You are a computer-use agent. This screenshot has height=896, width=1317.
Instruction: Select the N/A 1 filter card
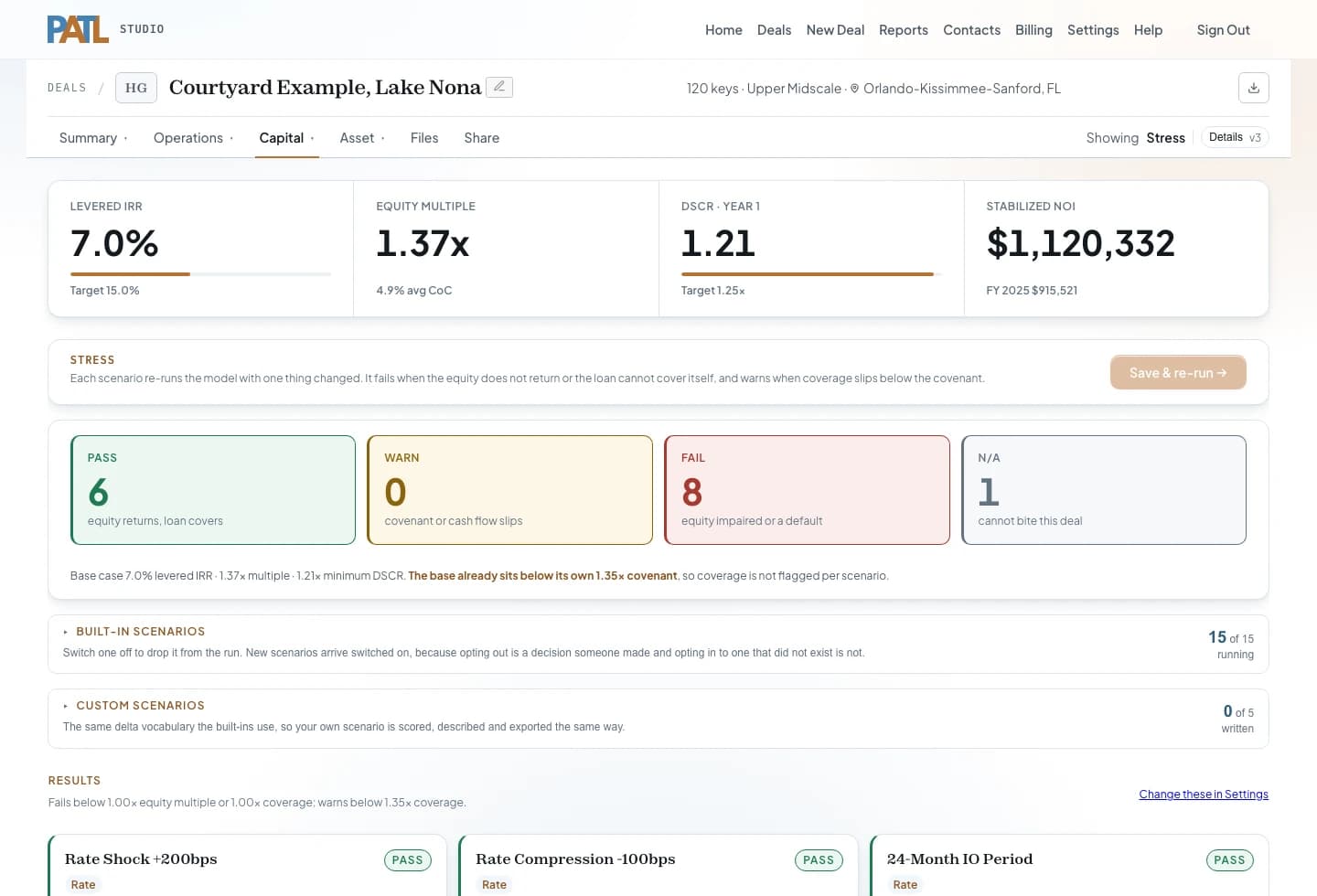coord(1104,490)
